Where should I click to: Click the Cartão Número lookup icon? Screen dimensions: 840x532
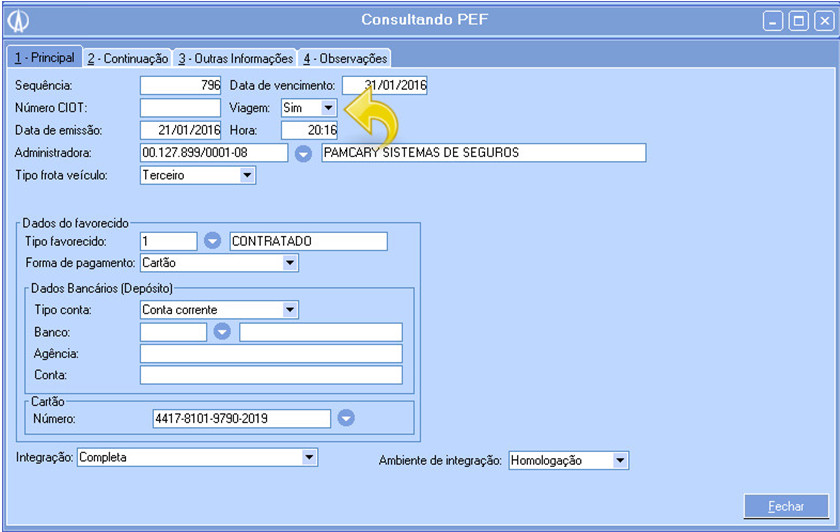click(346, 418)
